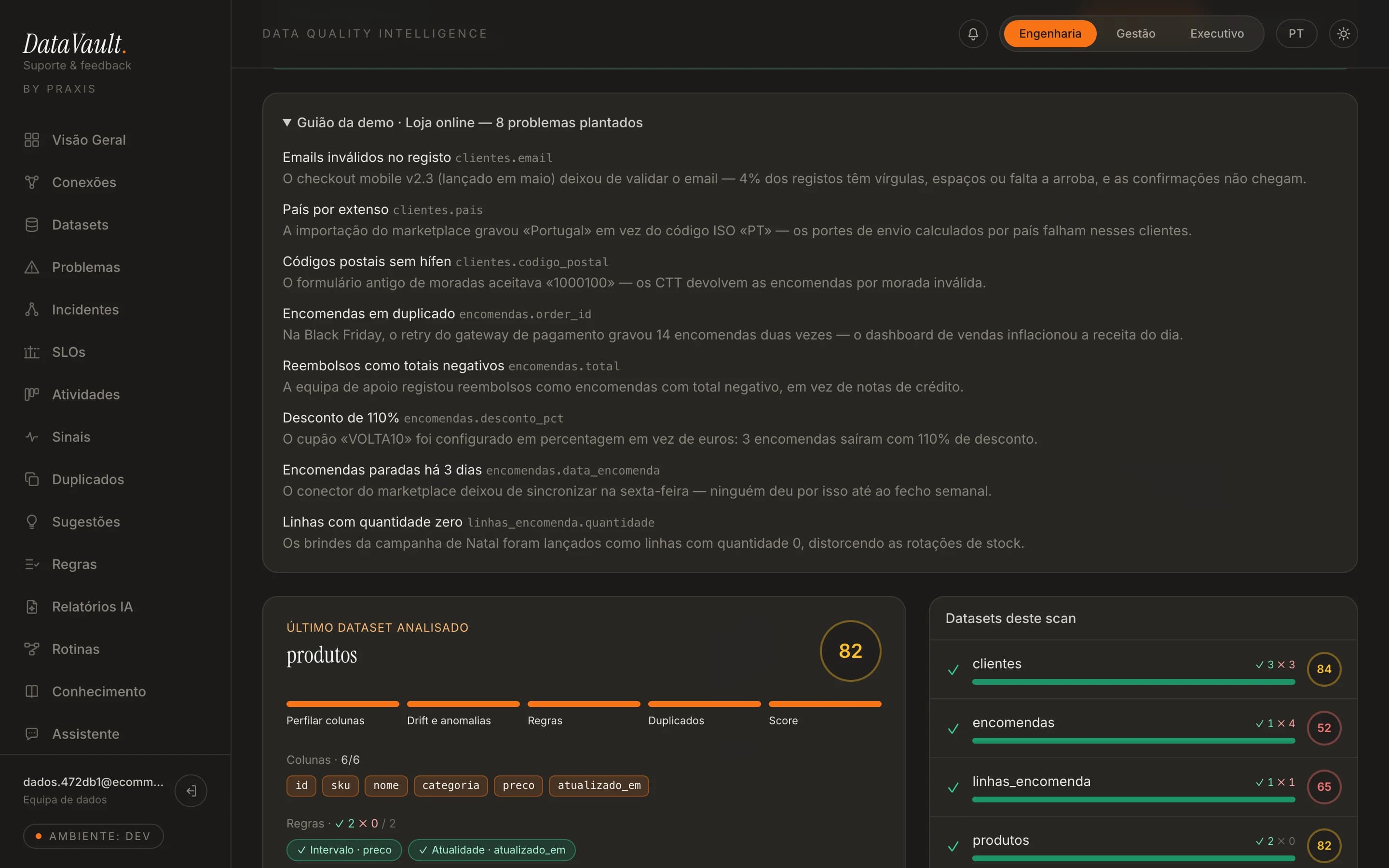Click the Problemas warning triangle icon
Screen dimensions: 1389x868
[x=31, y=268]
